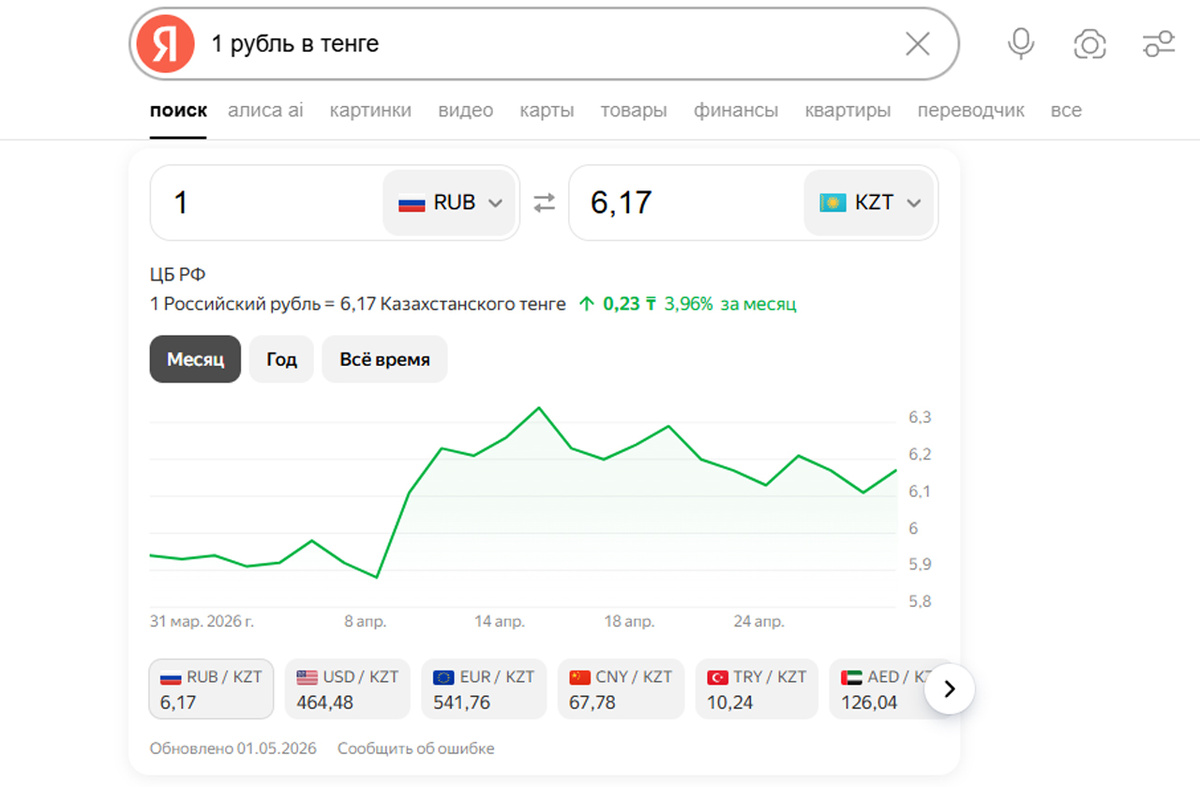Click the result field showing 6,17
1200x787 pixels.
coord(686,203)
